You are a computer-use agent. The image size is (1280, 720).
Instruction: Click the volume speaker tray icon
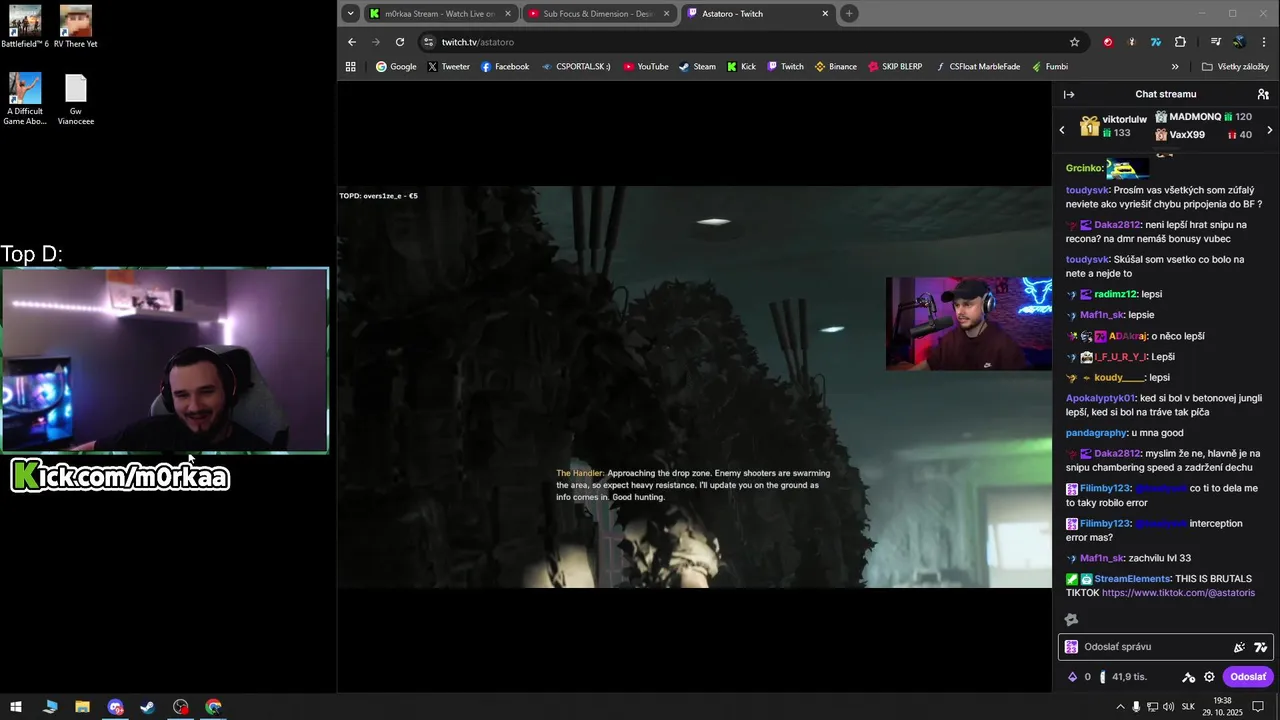click(x=1169, y=707)
